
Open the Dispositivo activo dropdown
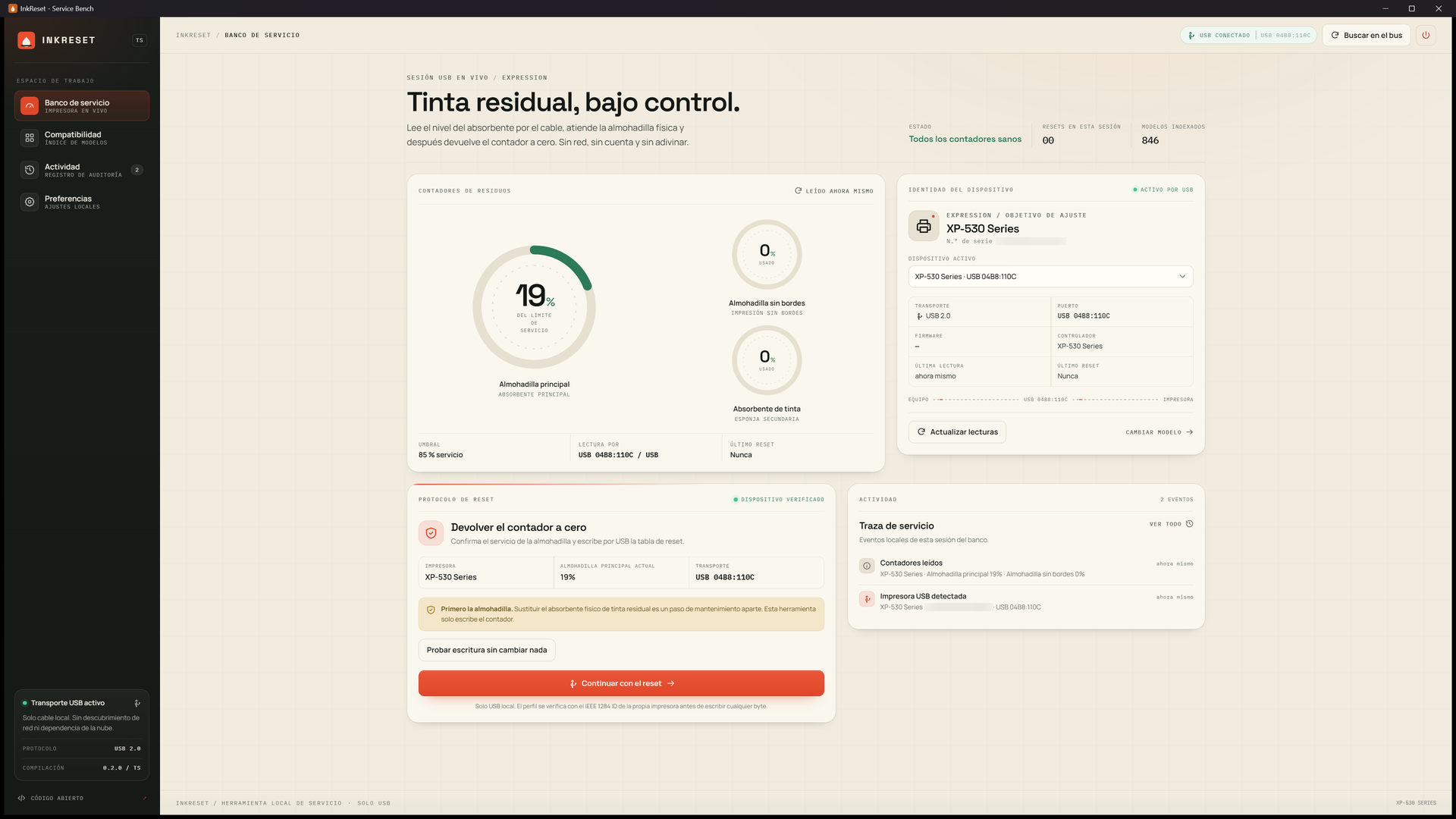point(1050,277)
